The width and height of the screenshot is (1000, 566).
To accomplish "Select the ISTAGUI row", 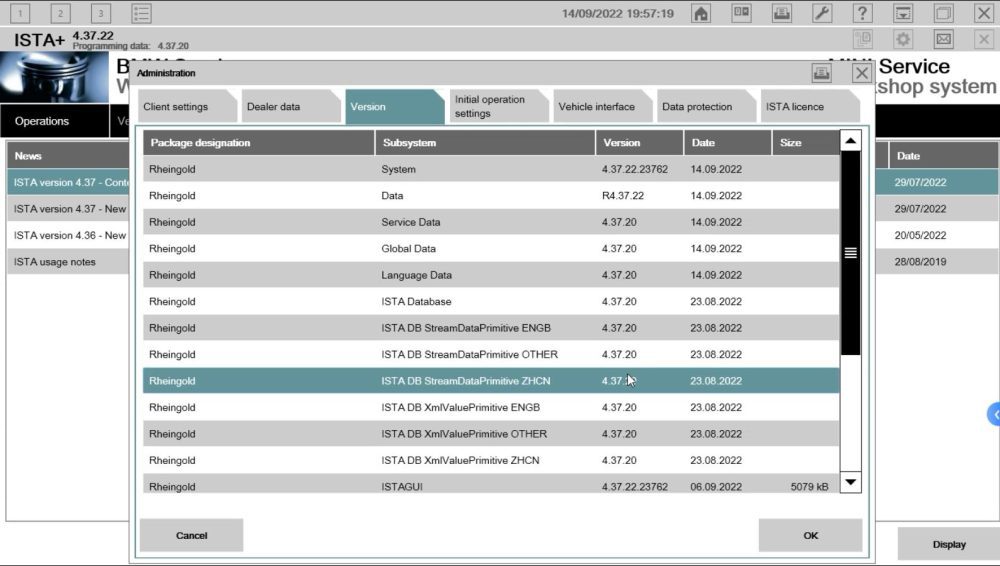I will point(491,484).
